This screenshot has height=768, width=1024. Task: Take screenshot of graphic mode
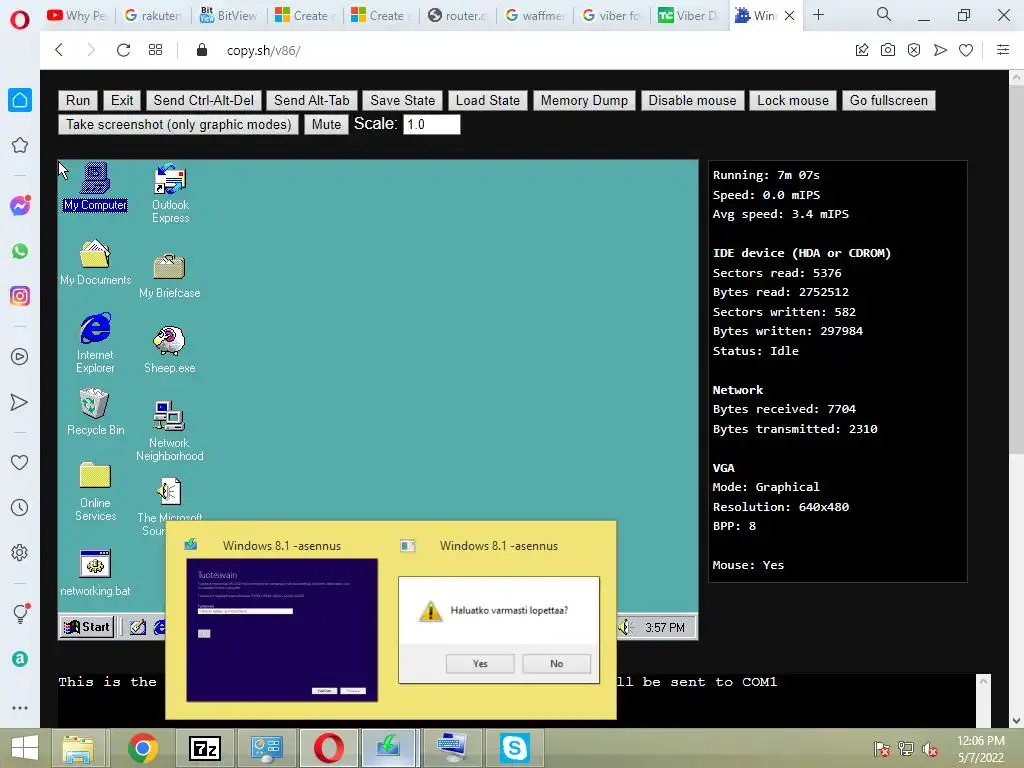[x=178, y=124]
